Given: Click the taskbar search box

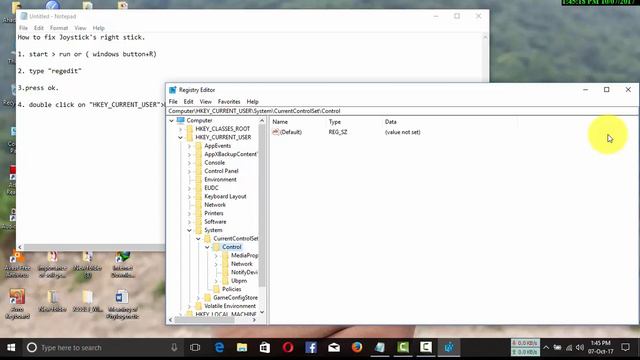Looking at the screenshot, I should (101, 347).
